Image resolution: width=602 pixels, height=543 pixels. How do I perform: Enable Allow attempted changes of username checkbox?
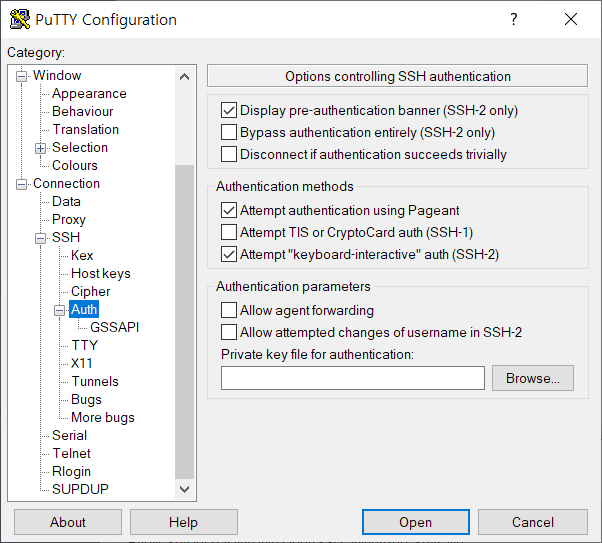pos(228,332)
